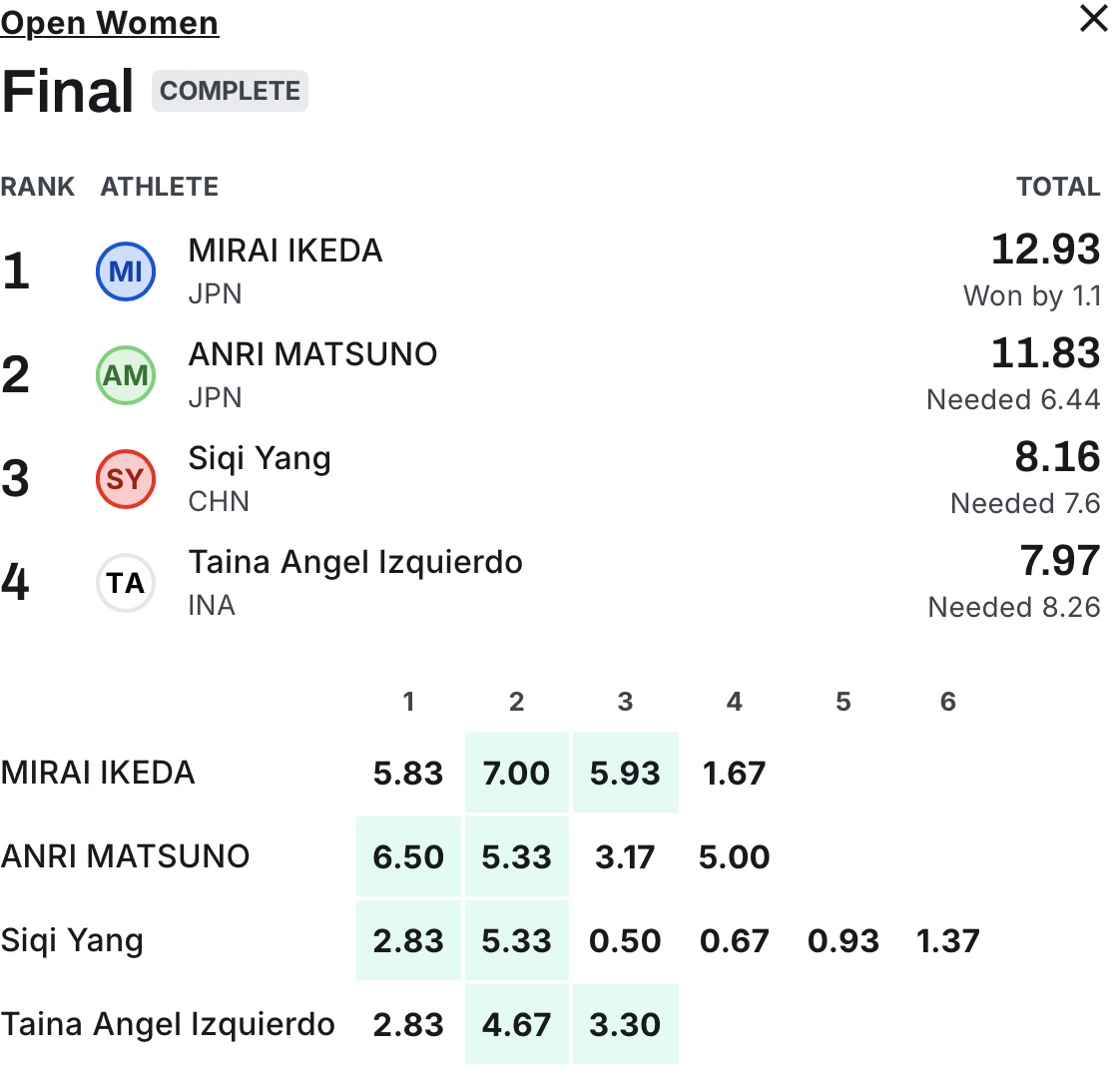Click Siqi Yang's 1.37 sixth wave score

click(x=948, y=940)
